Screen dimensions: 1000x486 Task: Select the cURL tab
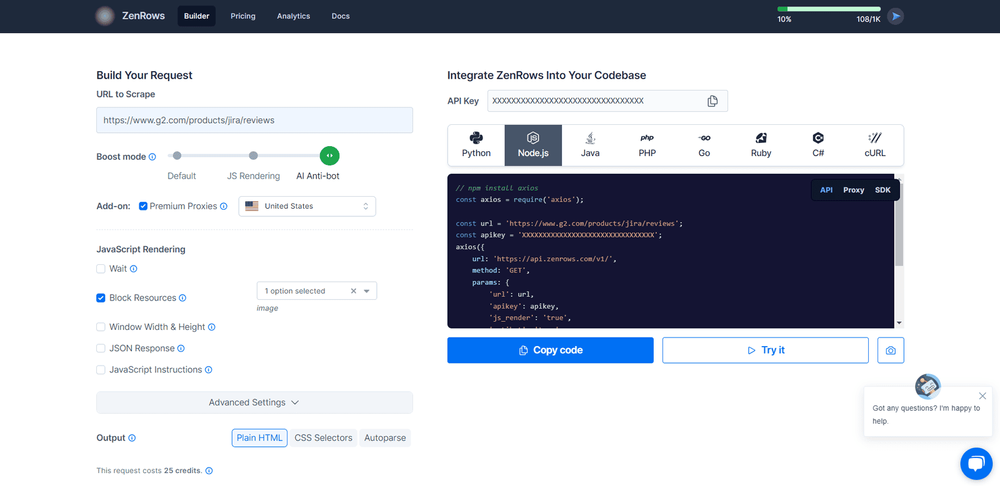pos(875,145)
